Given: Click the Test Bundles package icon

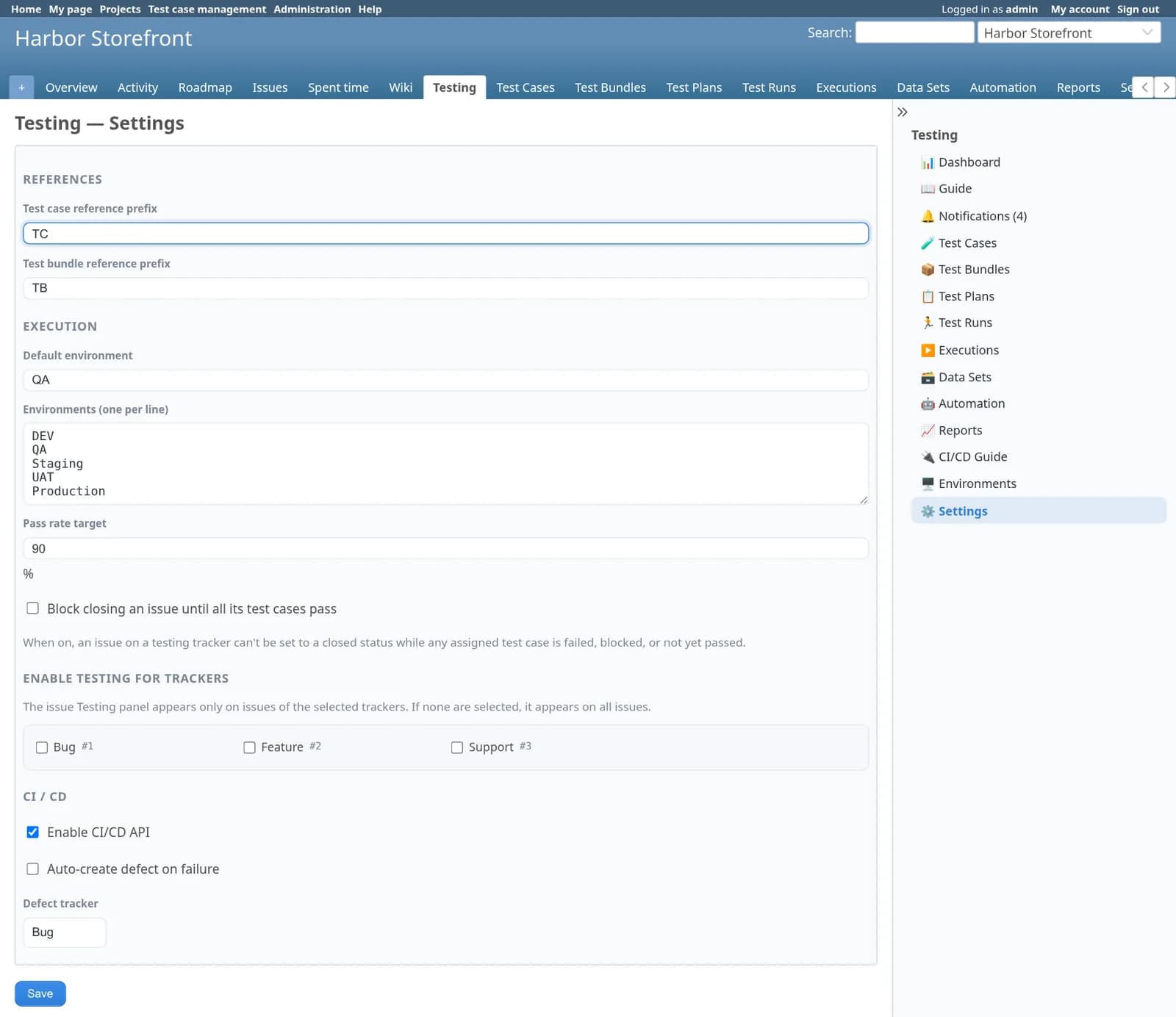Looking at the screenshot, I should (928, 270).
